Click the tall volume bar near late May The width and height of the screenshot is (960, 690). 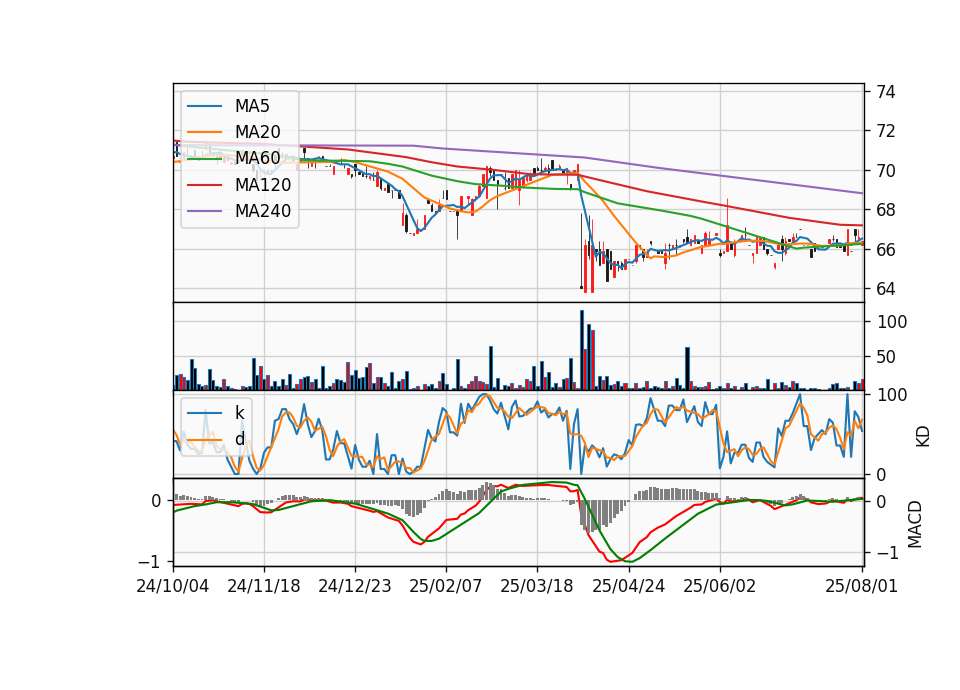[x=688, y=369]
